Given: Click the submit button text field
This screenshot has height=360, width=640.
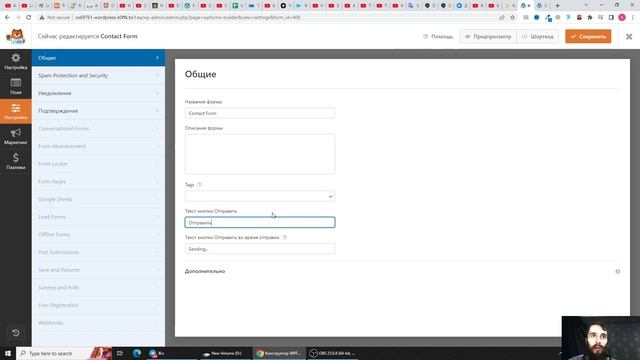Looking at the screenshot, I should [x=260, y=222].
